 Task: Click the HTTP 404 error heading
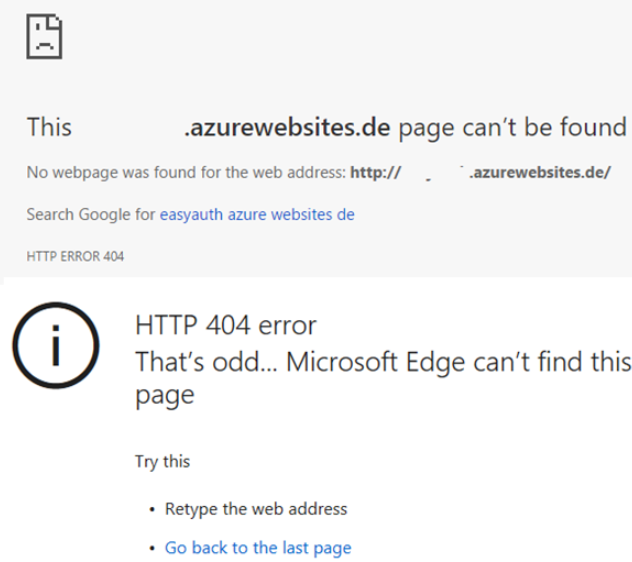tap(226, 325)
